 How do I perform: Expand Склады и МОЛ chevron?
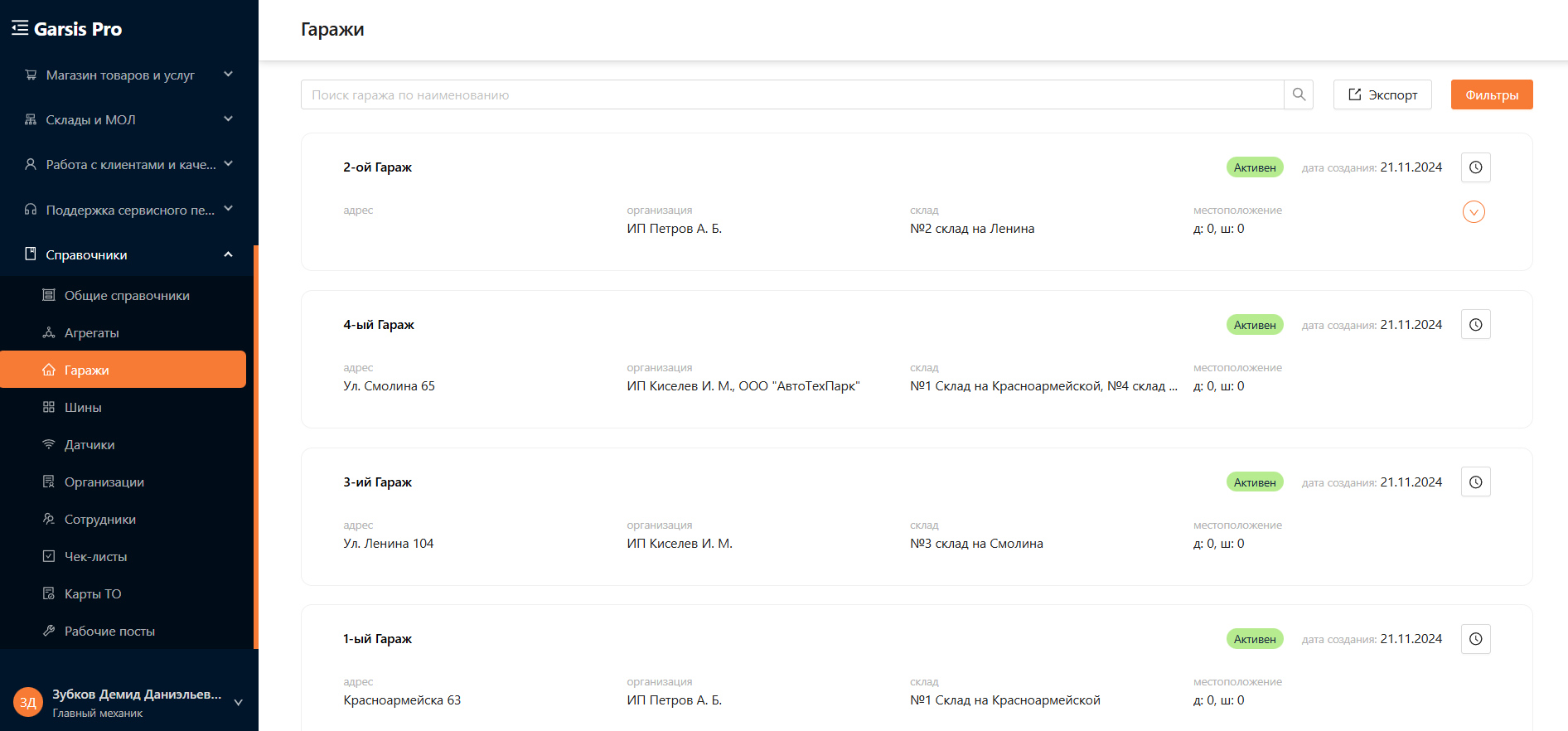(229, 119)
